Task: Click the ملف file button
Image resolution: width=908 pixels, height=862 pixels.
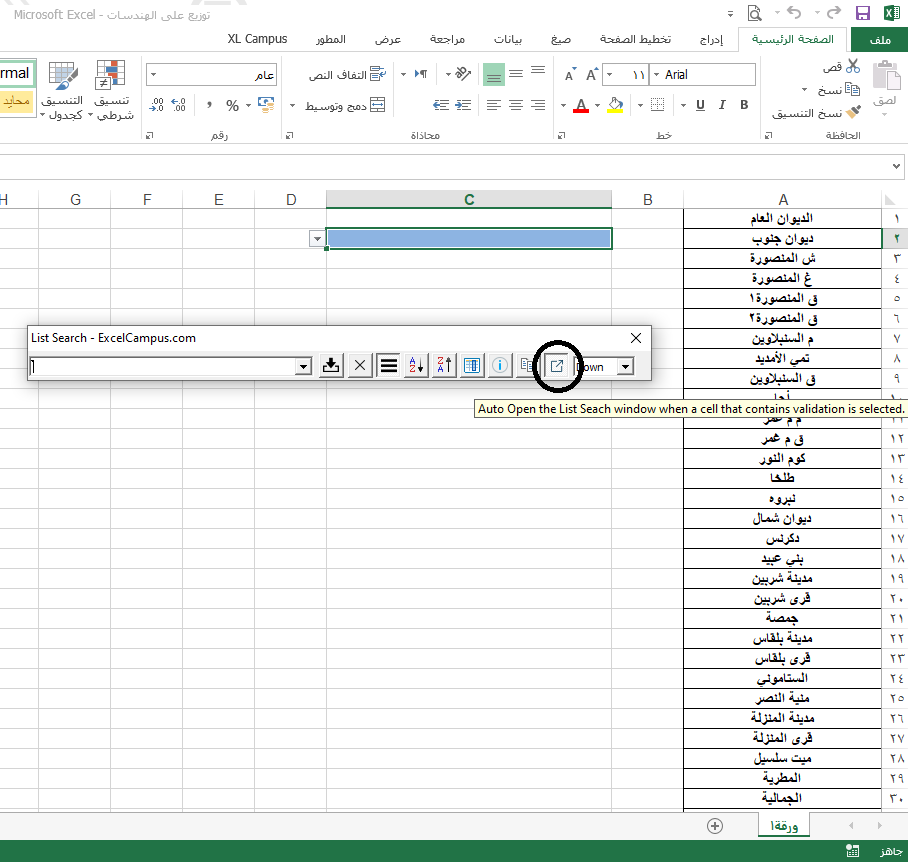Action: (878, 39)
